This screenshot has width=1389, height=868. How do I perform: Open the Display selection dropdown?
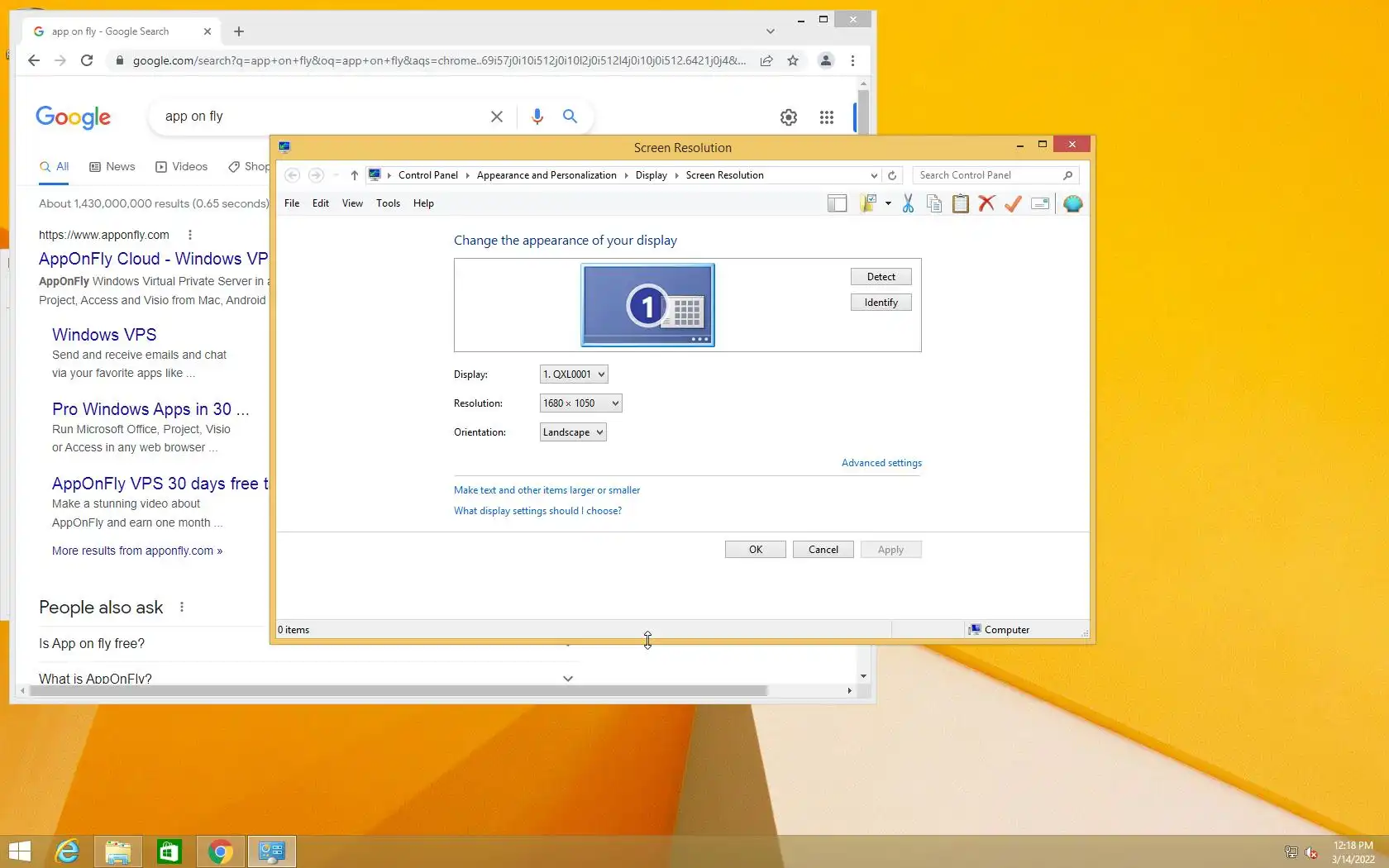(x=574, y=374)
